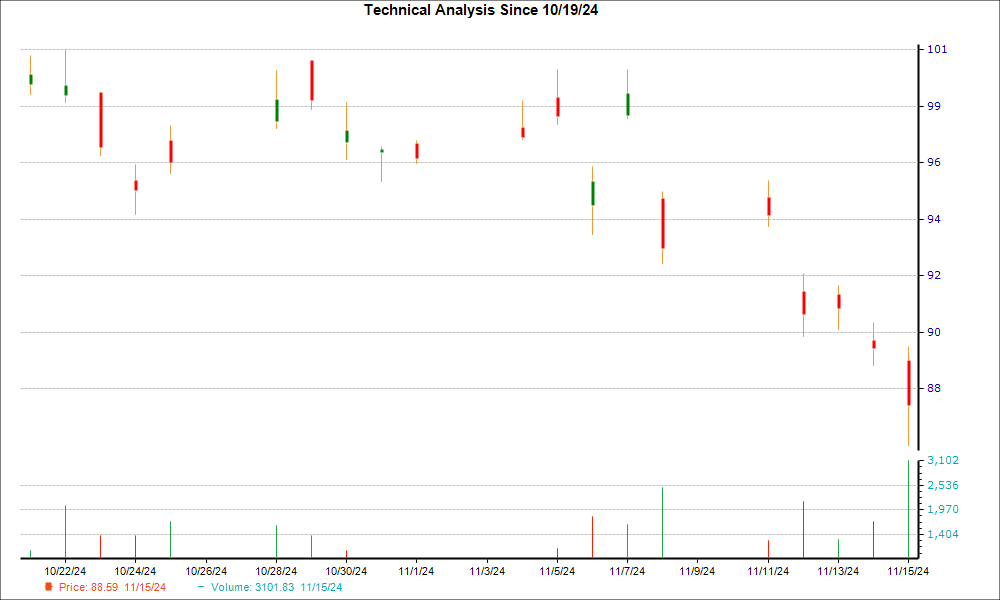Click the 11/11/24 date axis label
This screenshot has height=600, width=1000.
point(768,571)
